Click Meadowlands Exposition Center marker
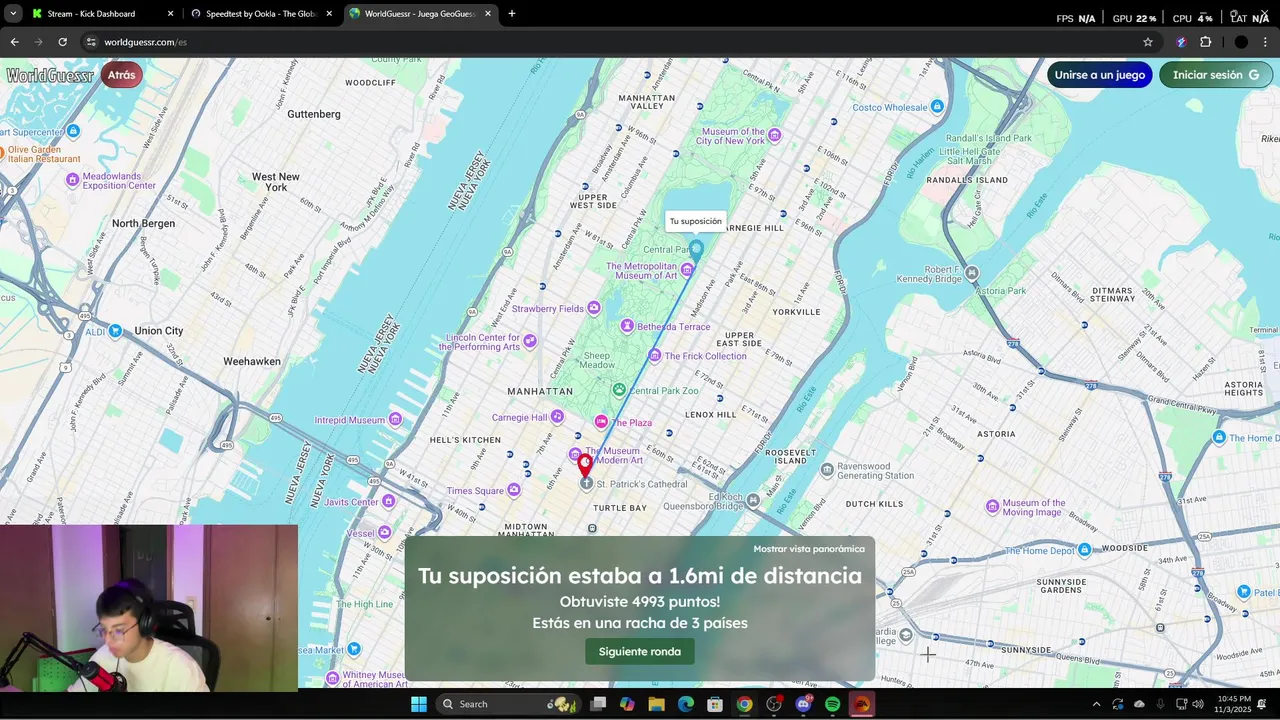This screenshot has height=720, width=1280. coord(72,180)
